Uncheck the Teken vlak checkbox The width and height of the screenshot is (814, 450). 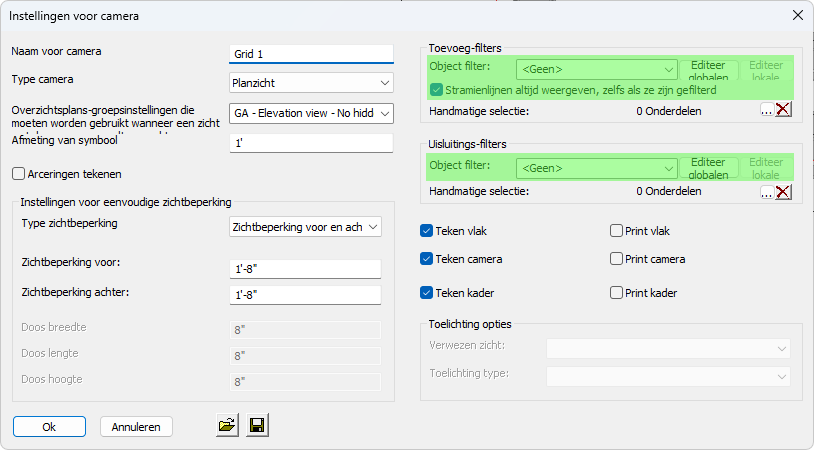[x=427, y=231]
